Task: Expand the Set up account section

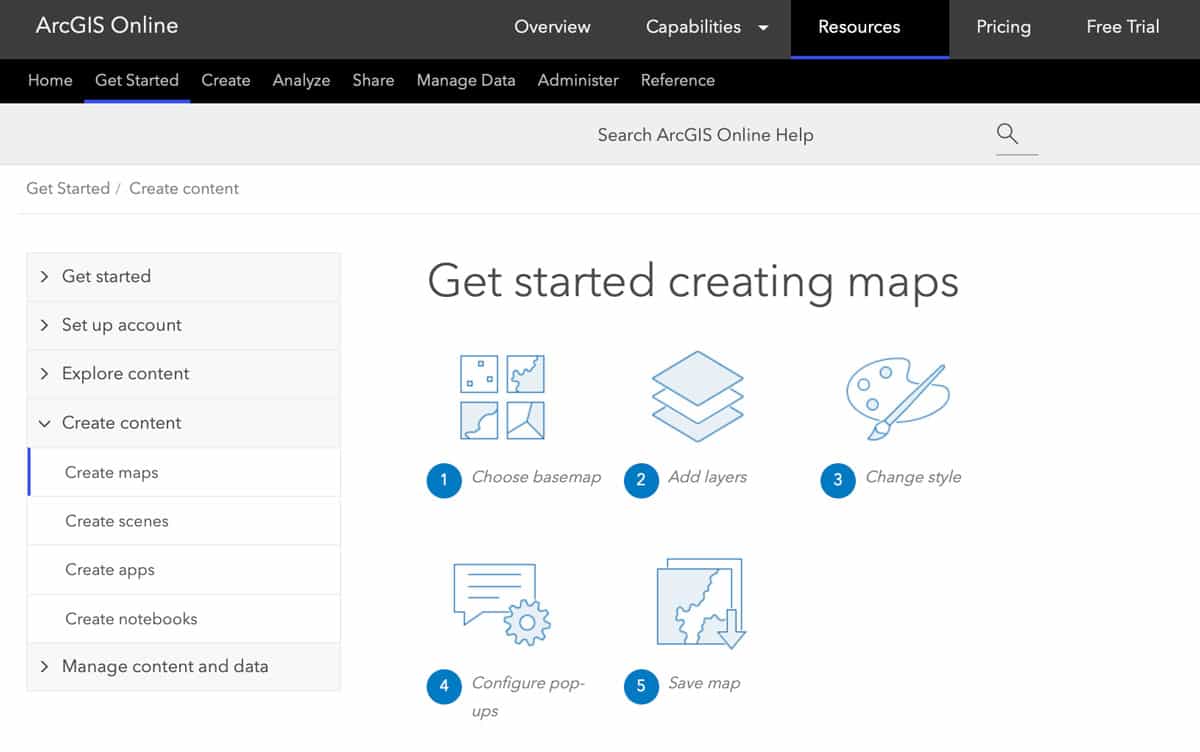Action: [x=183, y=325]
